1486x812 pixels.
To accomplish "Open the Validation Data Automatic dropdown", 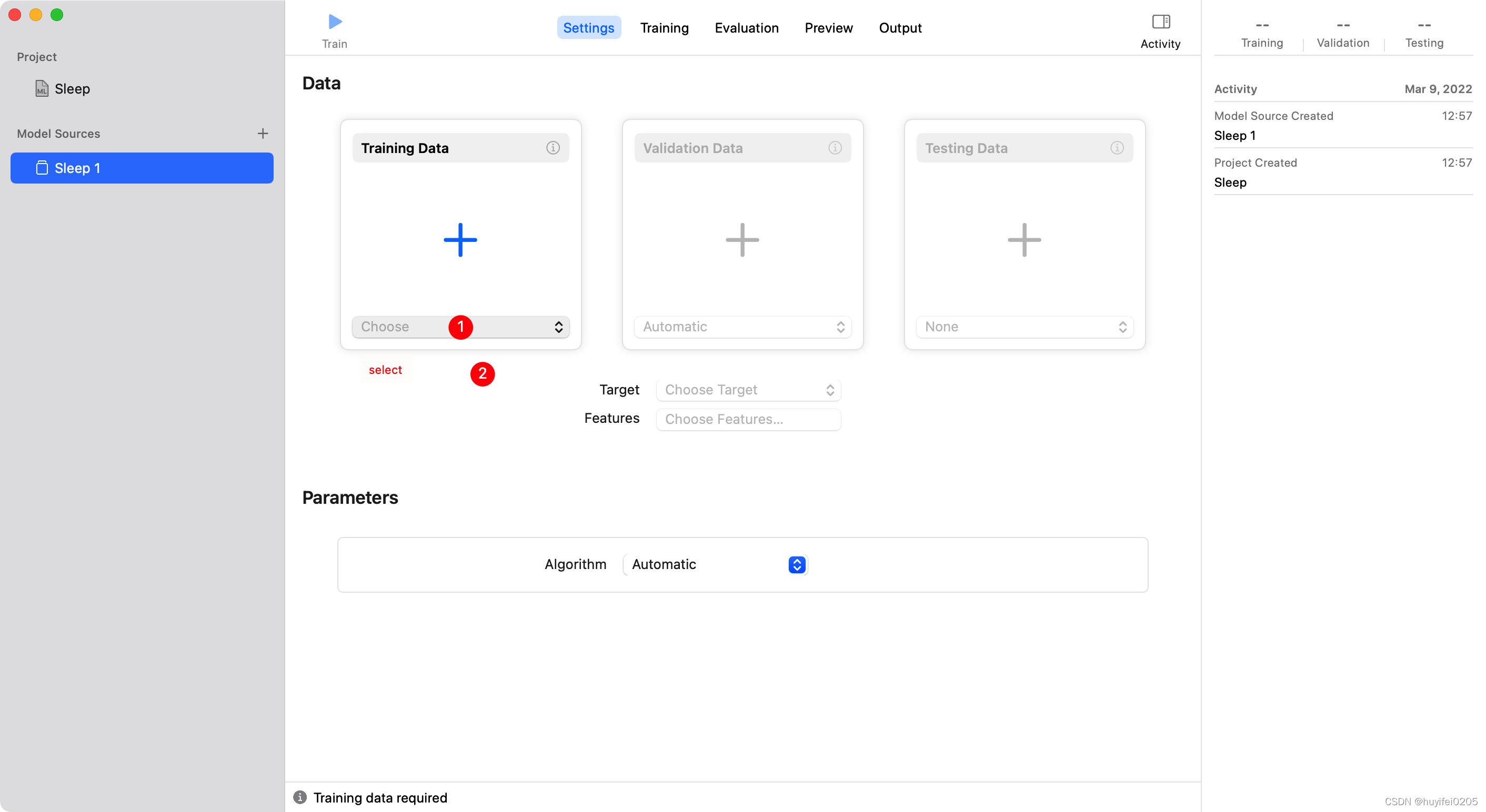I will point(742,327).
